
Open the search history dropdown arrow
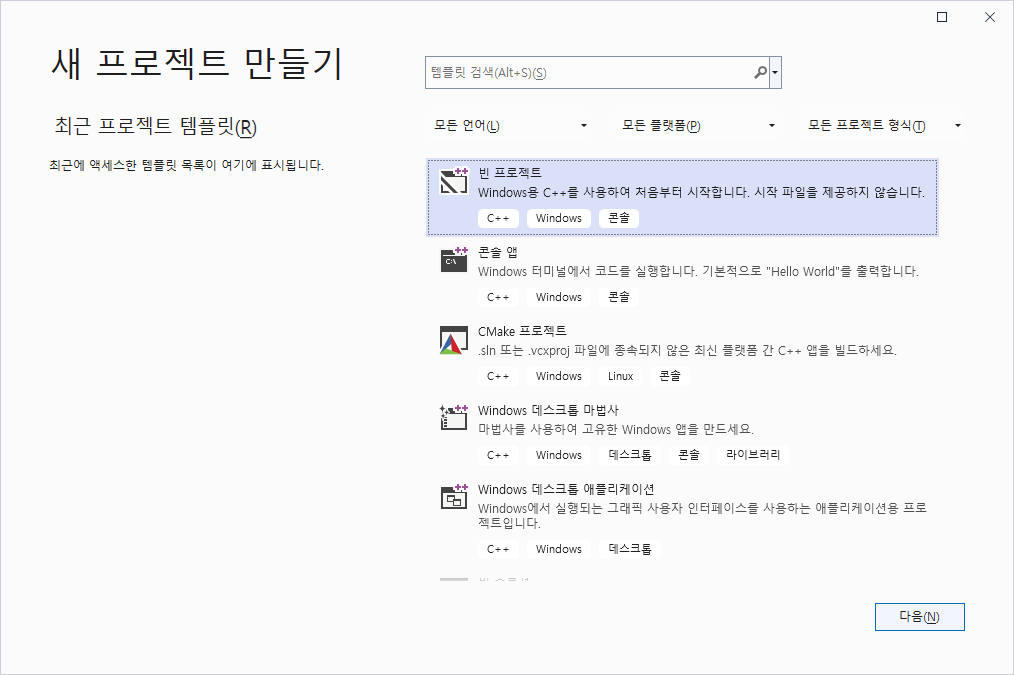[775, 72]
